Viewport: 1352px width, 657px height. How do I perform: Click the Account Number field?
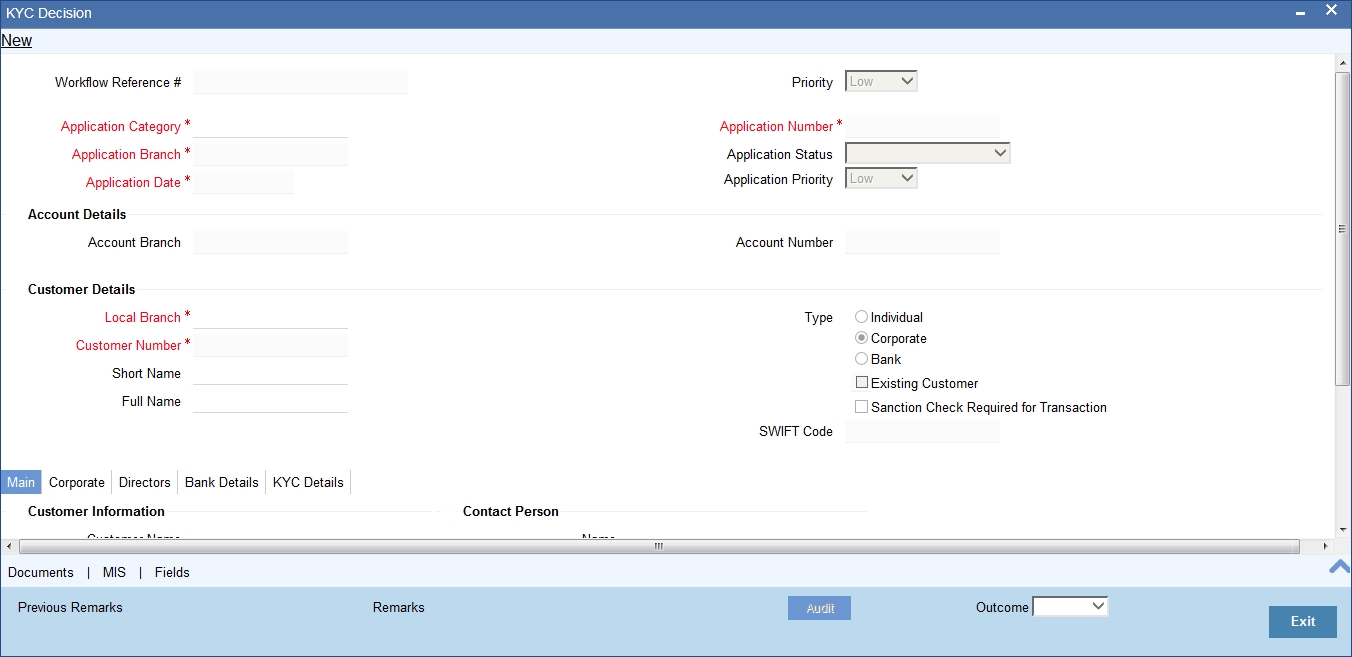(x=922, y=242)
